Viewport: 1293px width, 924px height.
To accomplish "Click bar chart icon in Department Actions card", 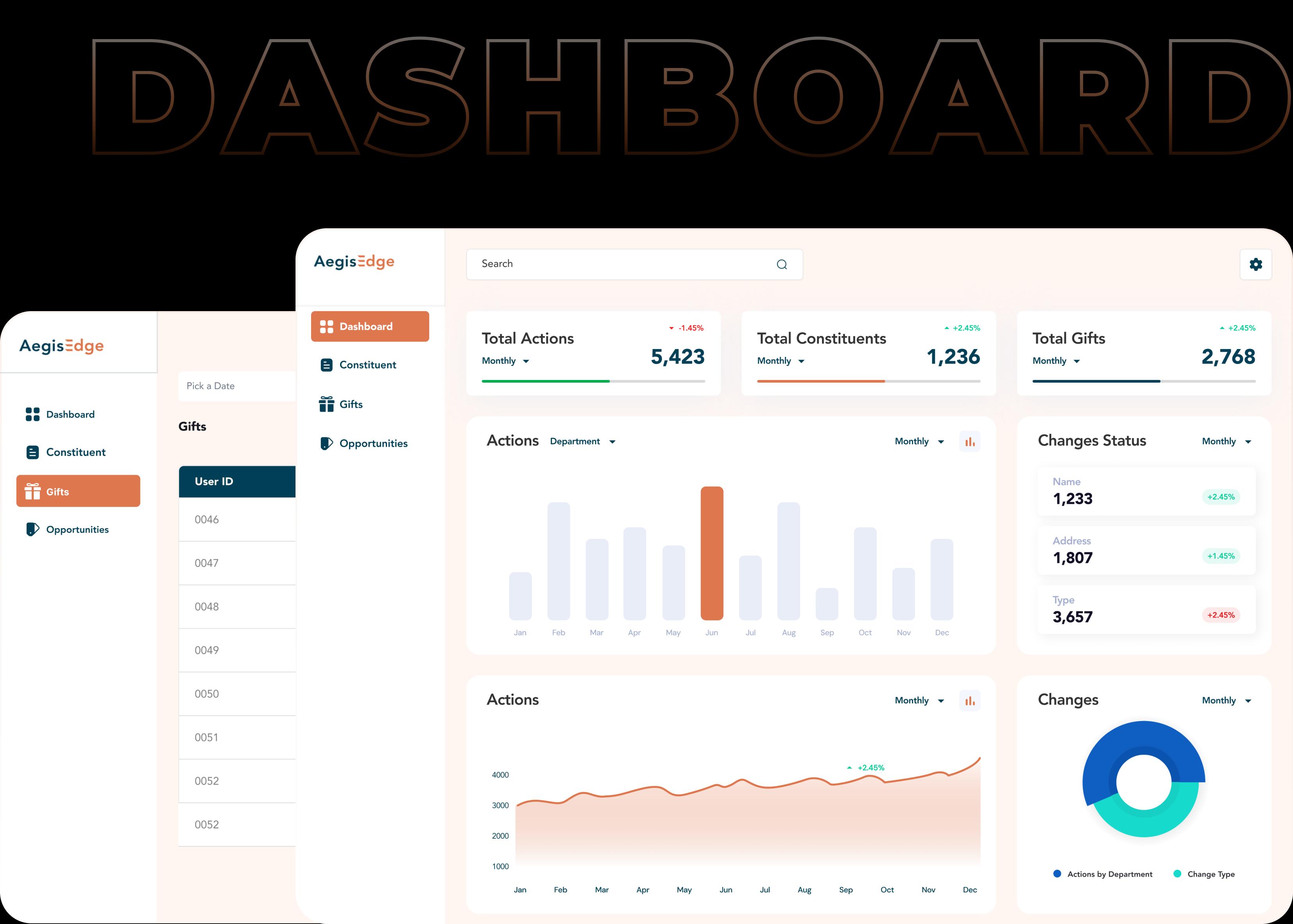I will tap(969, 442).
